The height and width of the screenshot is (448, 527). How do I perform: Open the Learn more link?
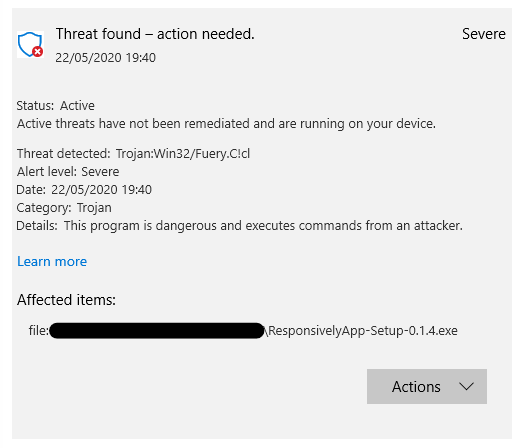52,261
